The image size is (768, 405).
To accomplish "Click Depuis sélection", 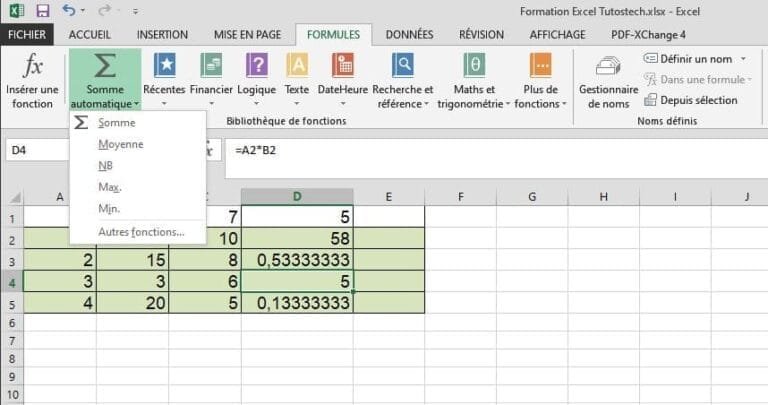I will tap(691, 100).
